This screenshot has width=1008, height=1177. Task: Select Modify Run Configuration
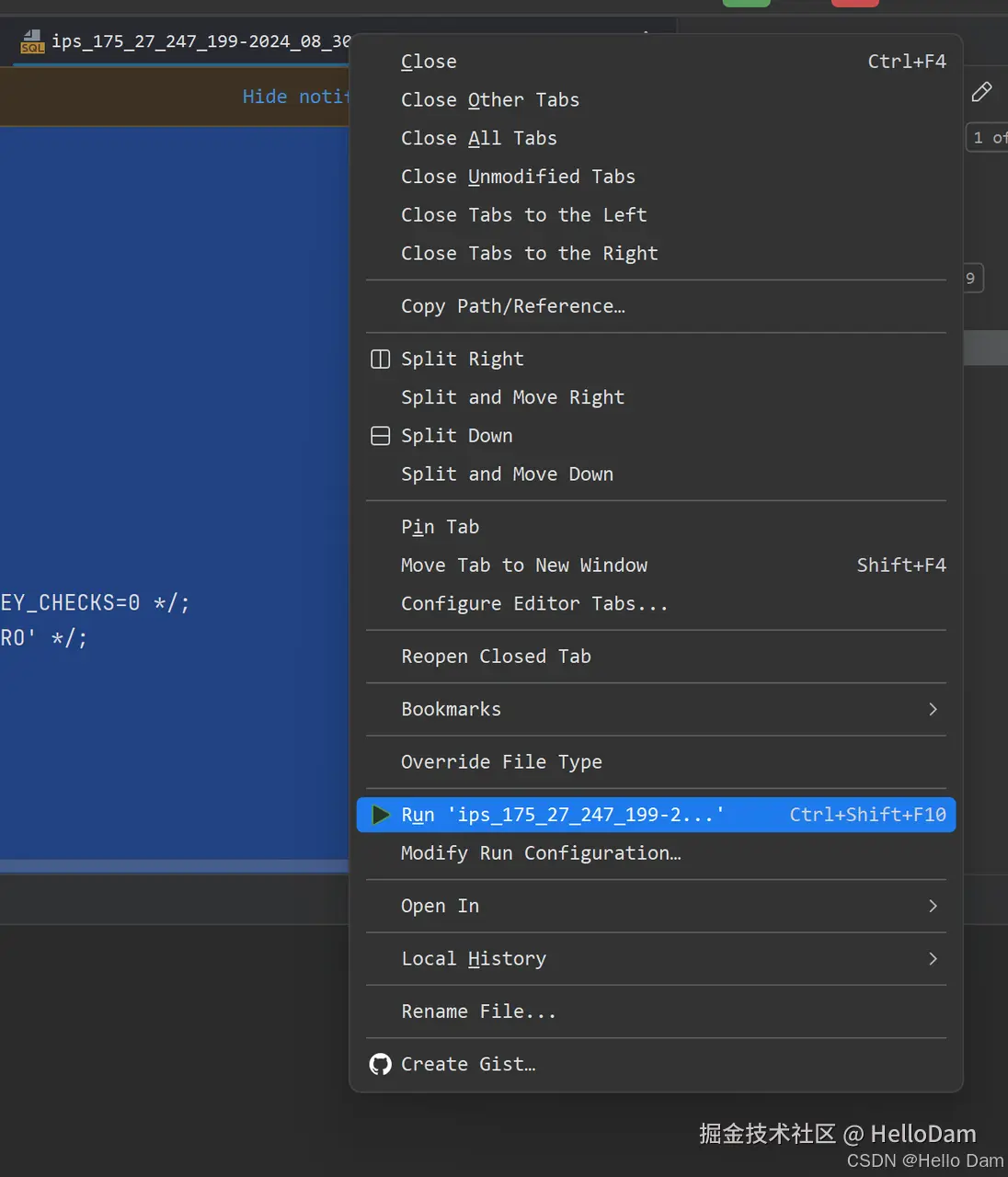click(x=656, y=853)
